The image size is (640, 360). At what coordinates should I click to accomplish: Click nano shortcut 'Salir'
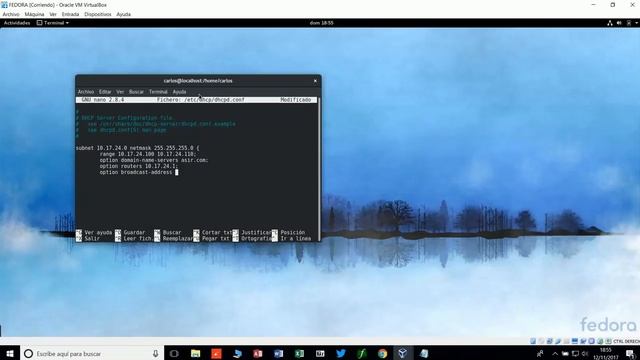(x=88, y=238)
